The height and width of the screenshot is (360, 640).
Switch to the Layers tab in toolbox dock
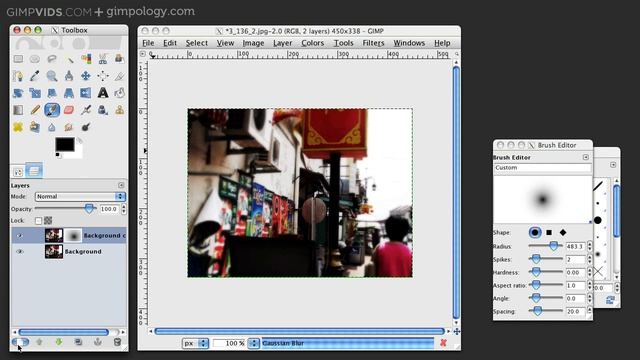[x=34, y=171]
